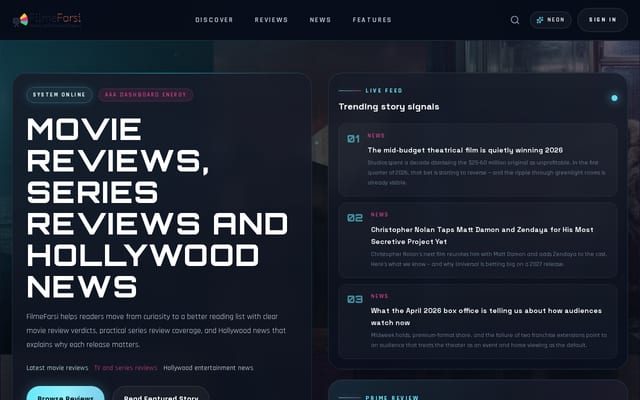
Task: Go to REVIEWS in navigation
Action: pos(271,20)
